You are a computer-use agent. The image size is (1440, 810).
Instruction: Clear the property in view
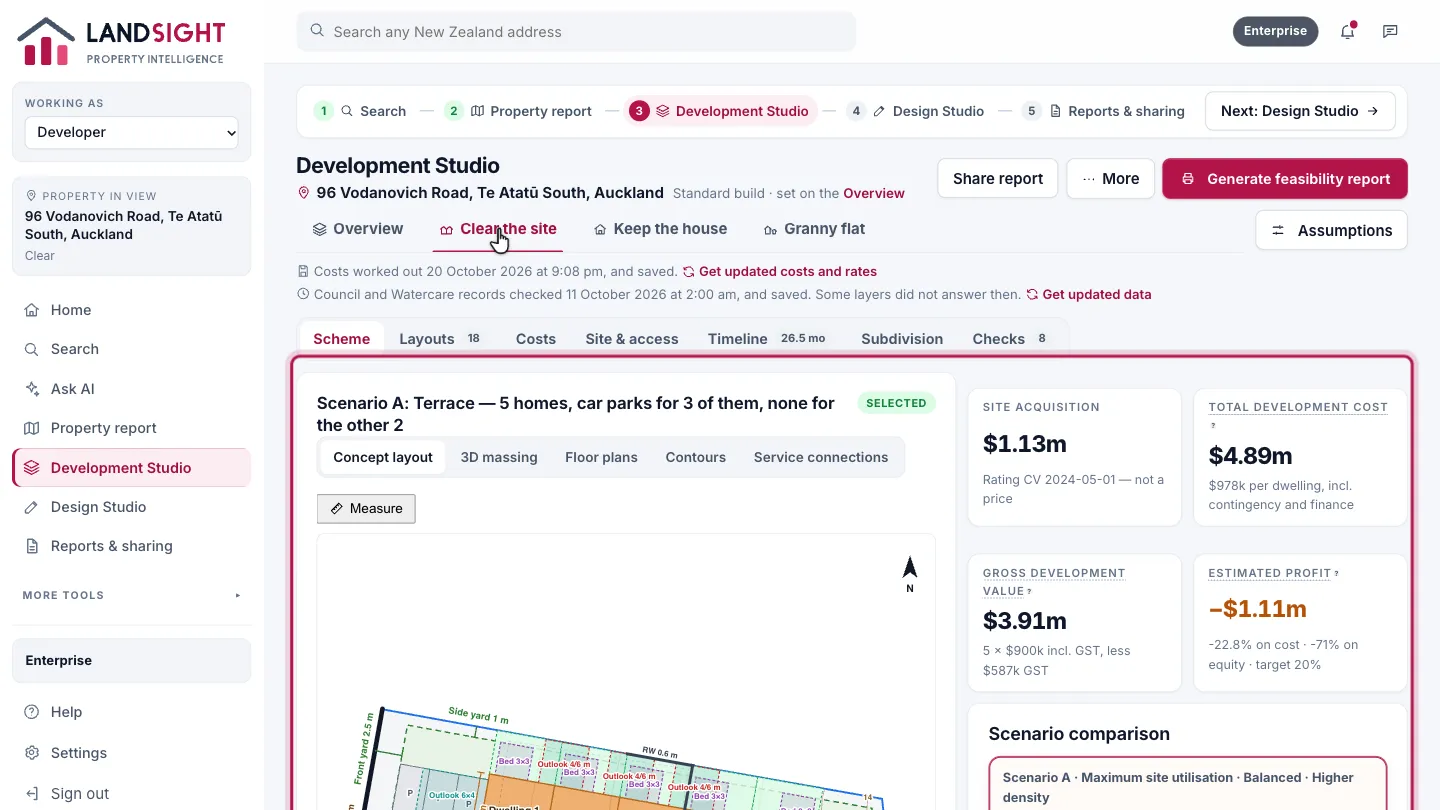[40, 255]
